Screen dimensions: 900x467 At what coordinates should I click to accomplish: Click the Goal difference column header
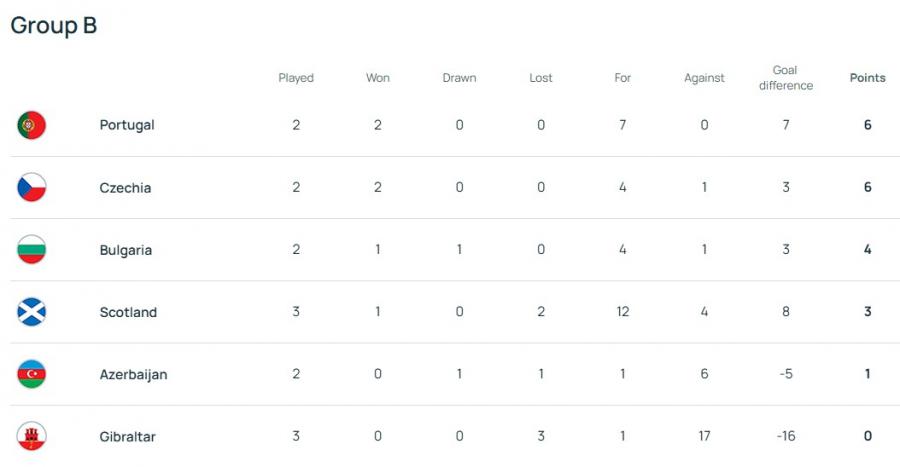coord(785,78)
